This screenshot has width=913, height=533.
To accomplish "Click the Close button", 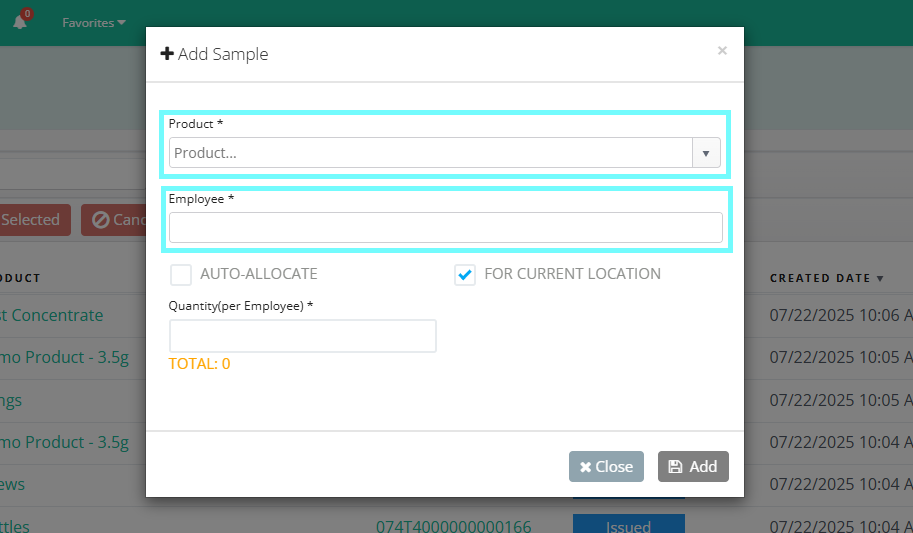I will pos(606,467).
